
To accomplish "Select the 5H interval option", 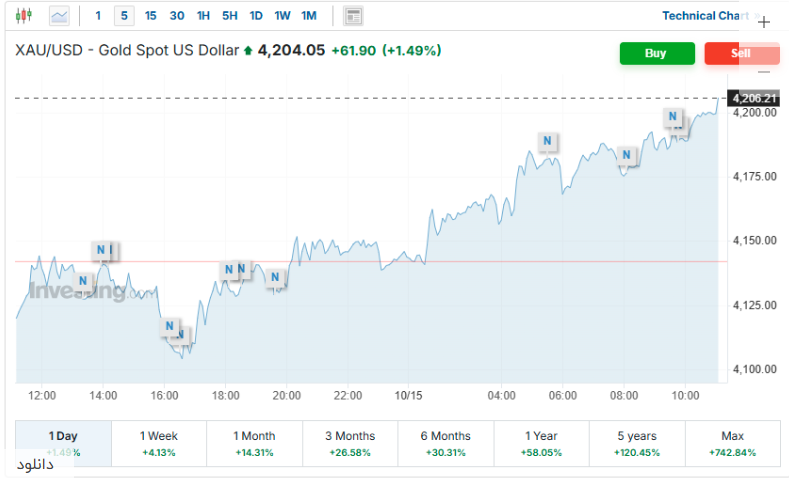I will pos(230,16).
